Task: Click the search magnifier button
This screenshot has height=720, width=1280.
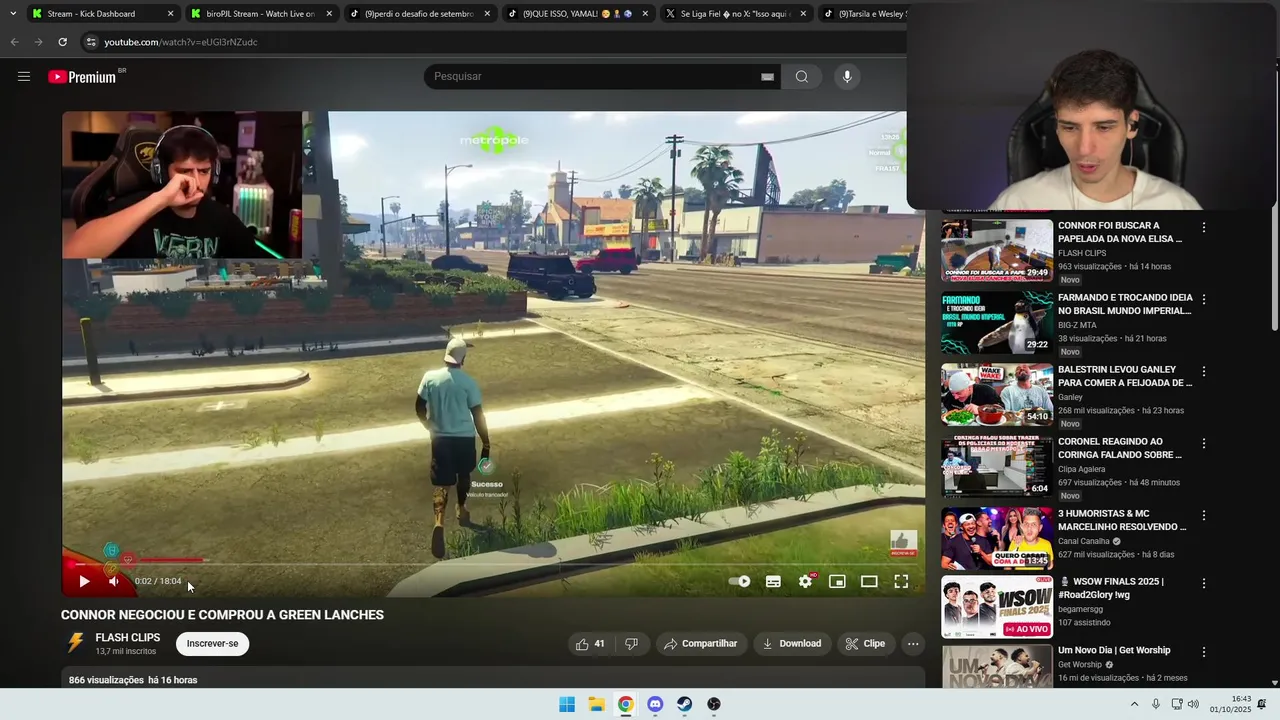Action: (x=802, y=77)
